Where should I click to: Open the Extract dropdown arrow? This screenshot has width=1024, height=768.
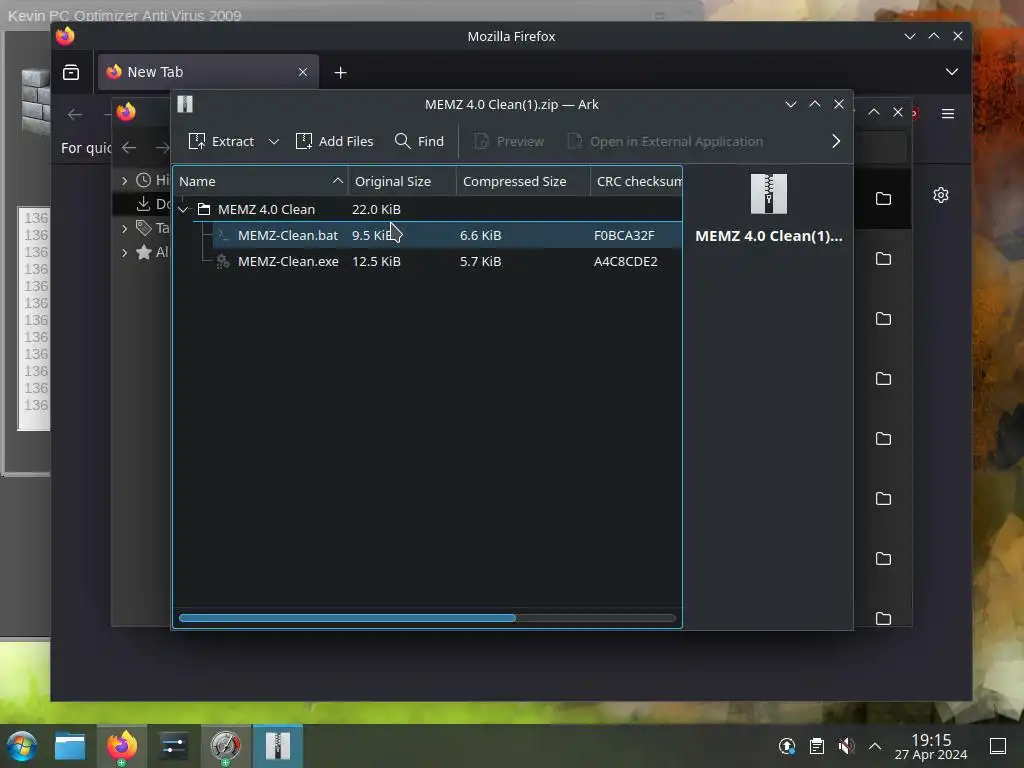tap(274, 142)
